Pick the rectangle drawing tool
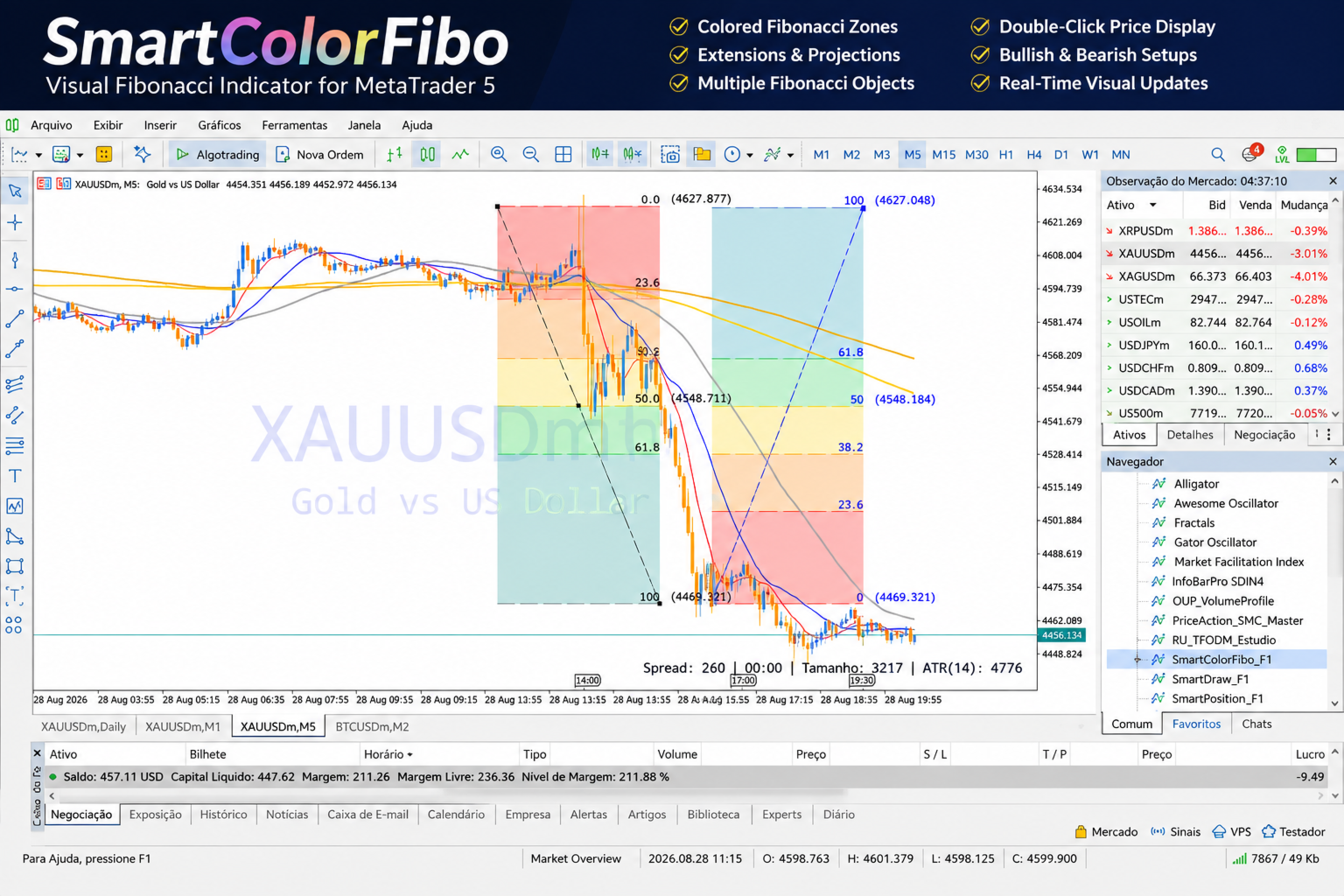 tap(15, 566)
